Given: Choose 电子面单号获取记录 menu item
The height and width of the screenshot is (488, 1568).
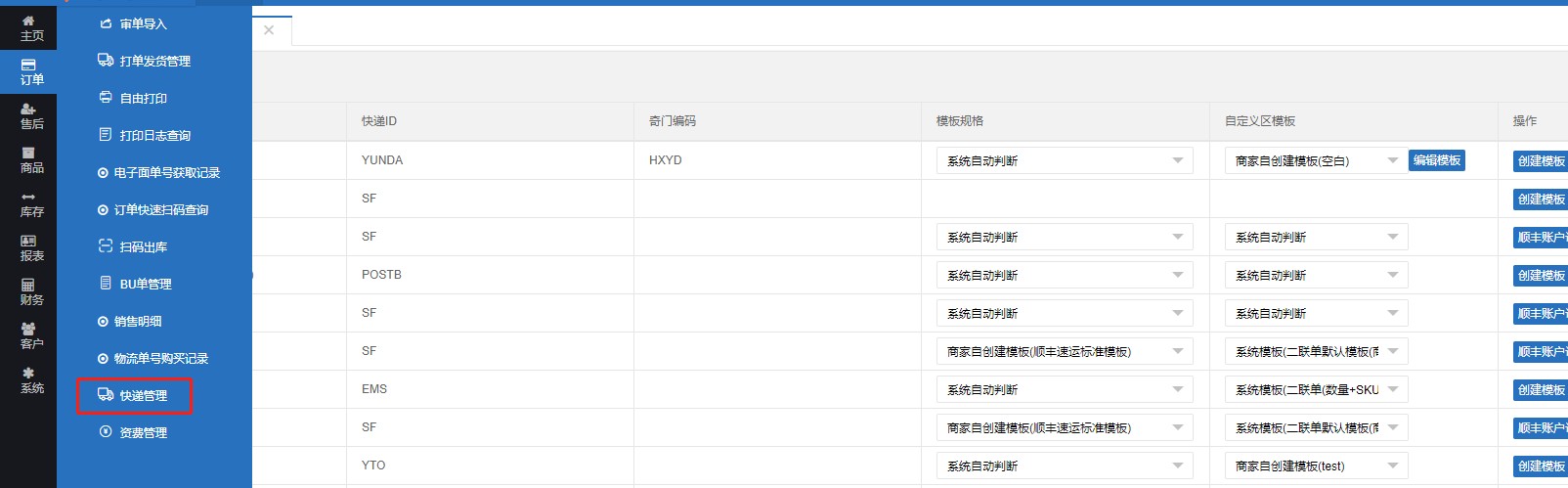Looking at the screenshot, I should click(166, 172).
